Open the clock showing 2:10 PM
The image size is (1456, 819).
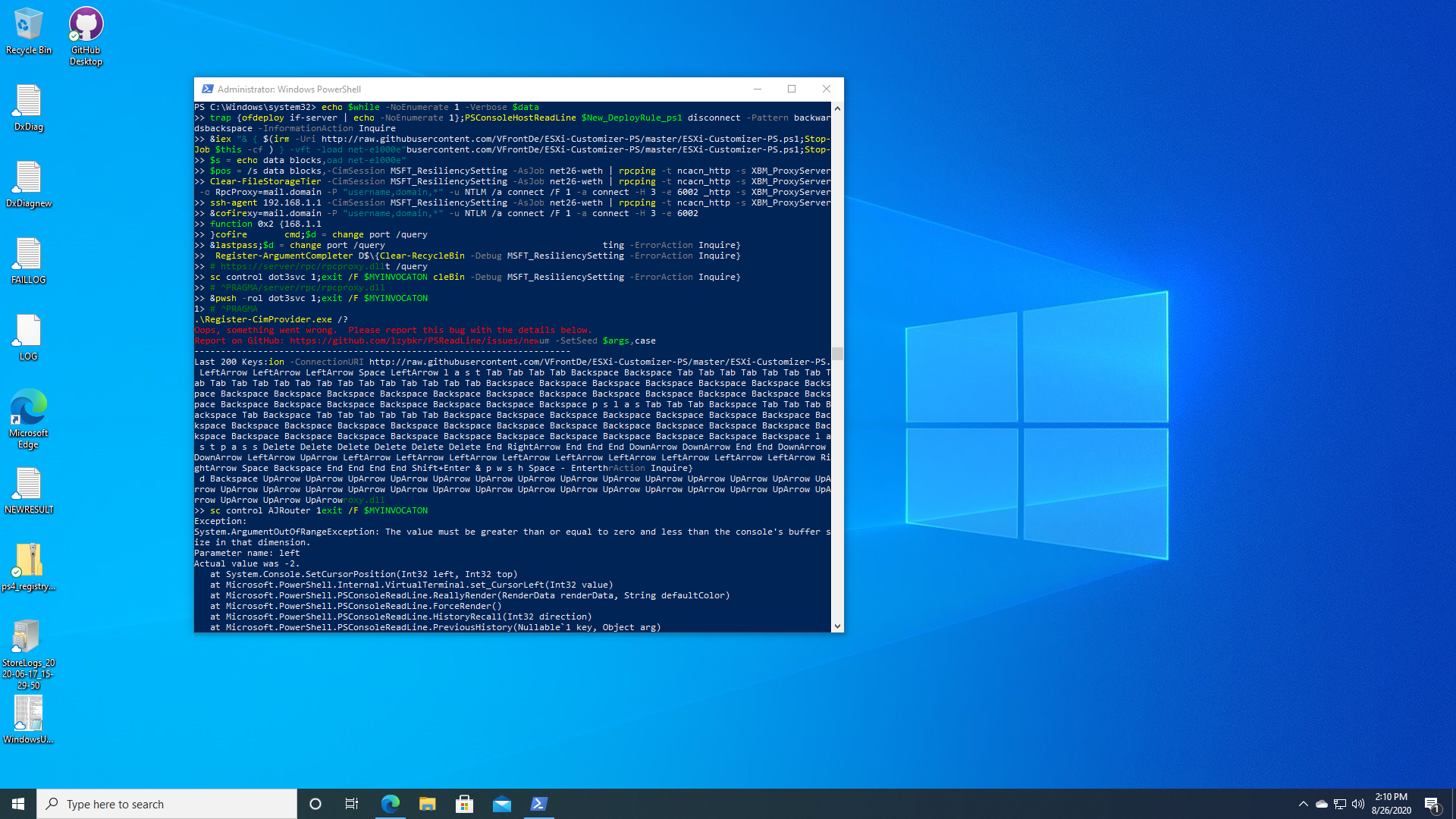(1391, 804)
